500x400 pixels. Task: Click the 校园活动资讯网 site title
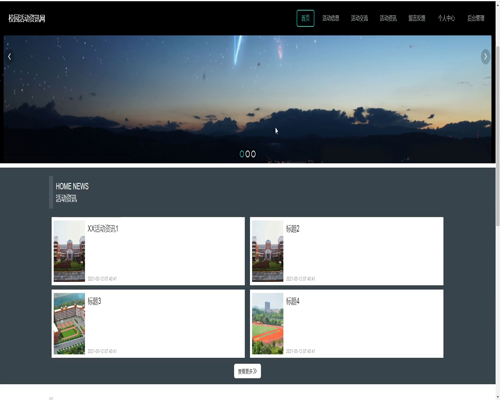tap(27, 18)
